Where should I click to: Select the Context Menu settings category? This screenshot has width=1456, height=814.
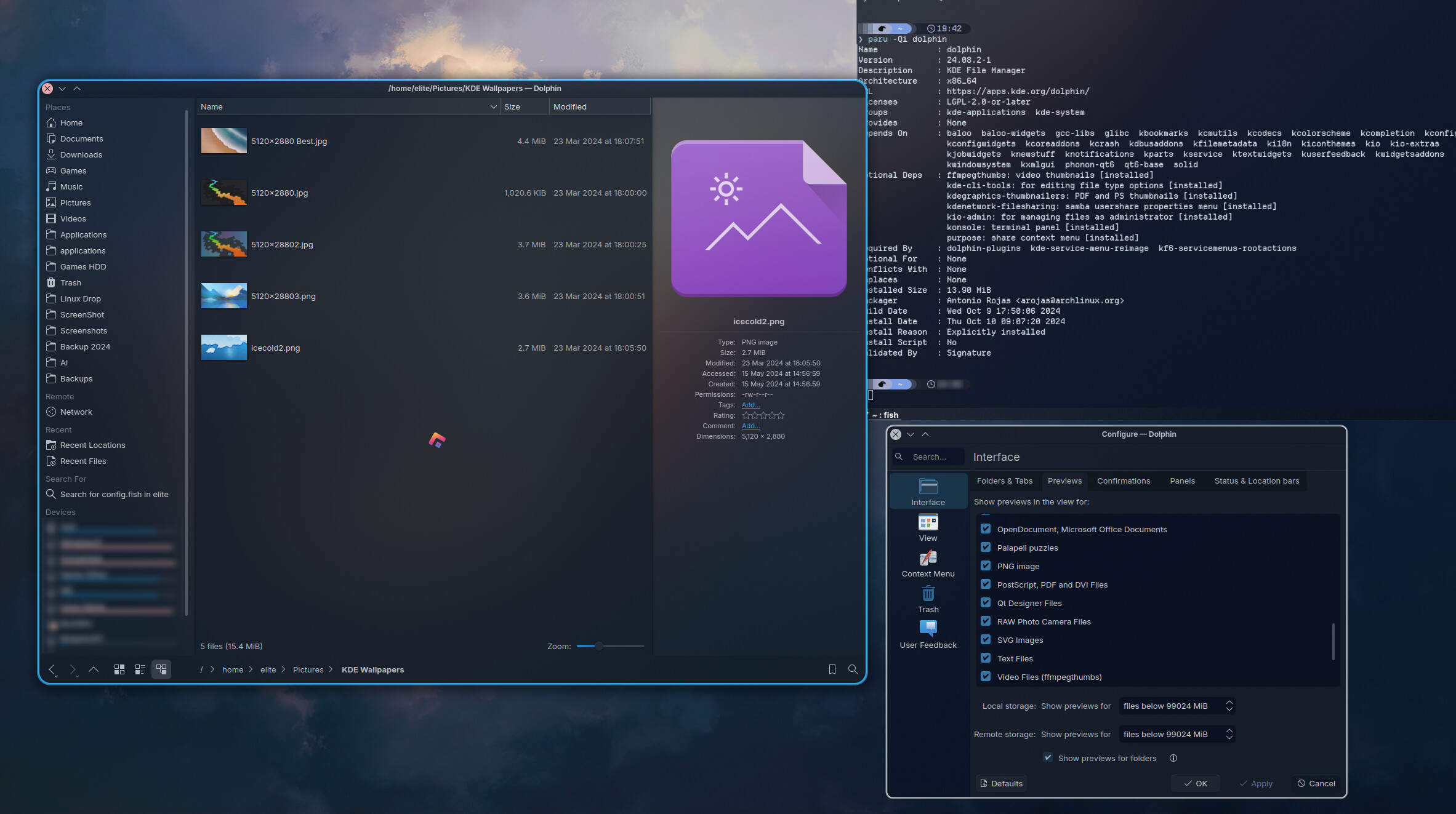tap(928, 563)
